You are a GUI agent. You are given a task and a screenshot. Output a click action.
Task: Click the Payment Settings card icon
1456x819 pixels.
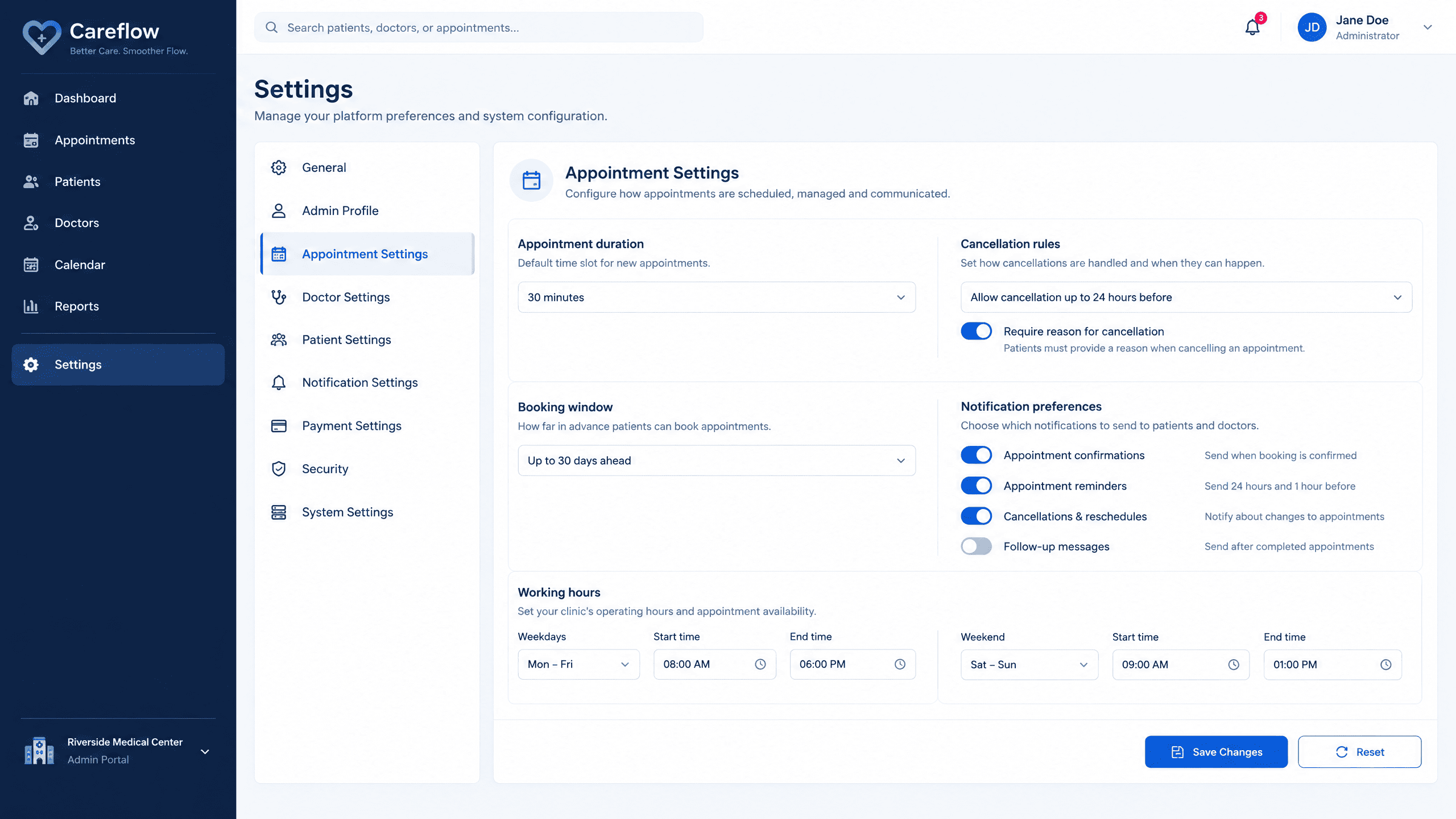point(279,425)
